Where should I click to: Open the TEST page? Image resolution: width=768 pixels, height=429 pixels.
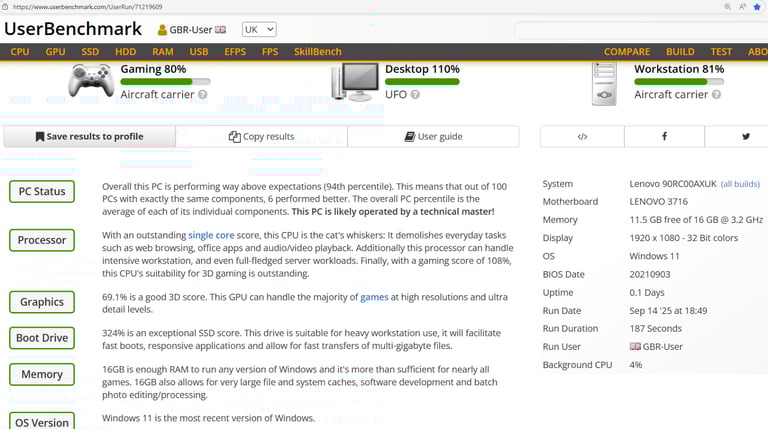point(721,52)
